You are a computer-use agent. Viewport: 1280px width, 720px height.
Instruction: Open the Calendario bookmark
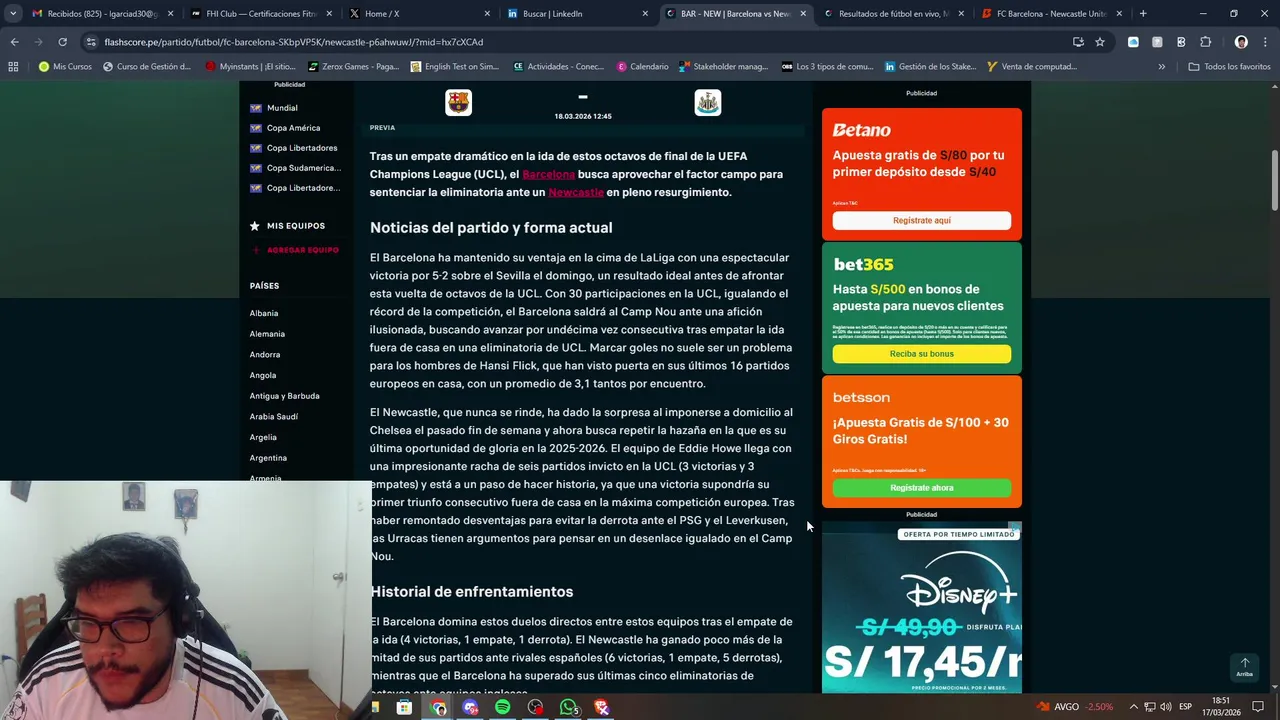[642, 66]
